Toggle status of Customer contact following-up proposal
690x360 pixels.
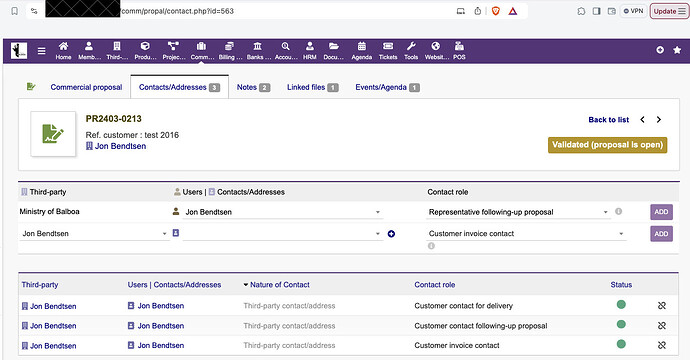[x=621, y=324]
